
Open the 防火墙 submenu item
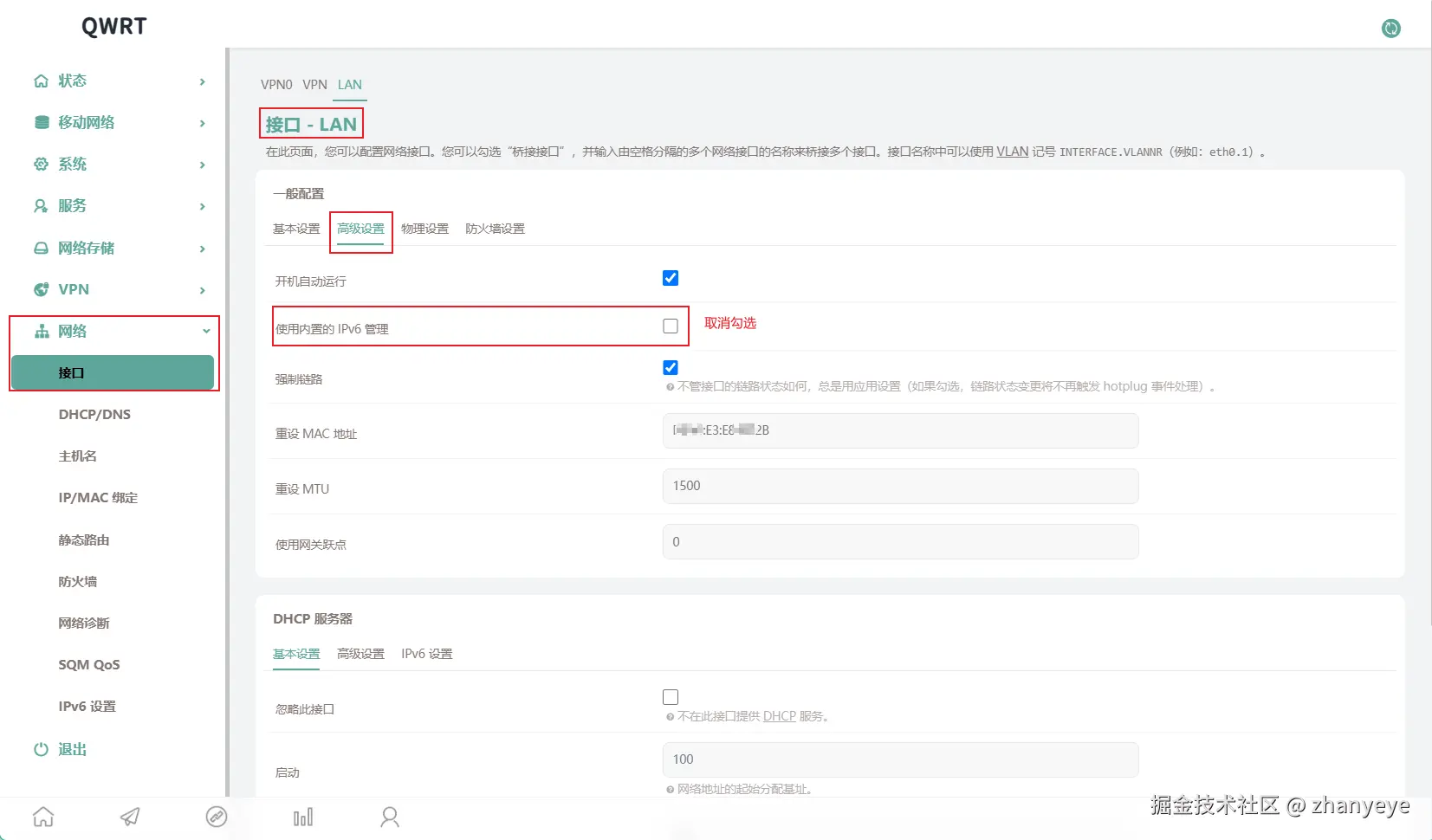(x=77, y=581)
